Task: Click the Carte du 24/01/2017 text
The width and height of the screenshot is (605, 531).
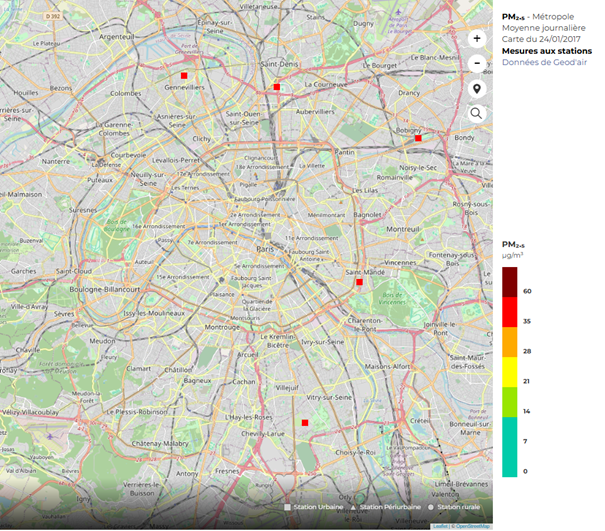Action: coord(541,39)
